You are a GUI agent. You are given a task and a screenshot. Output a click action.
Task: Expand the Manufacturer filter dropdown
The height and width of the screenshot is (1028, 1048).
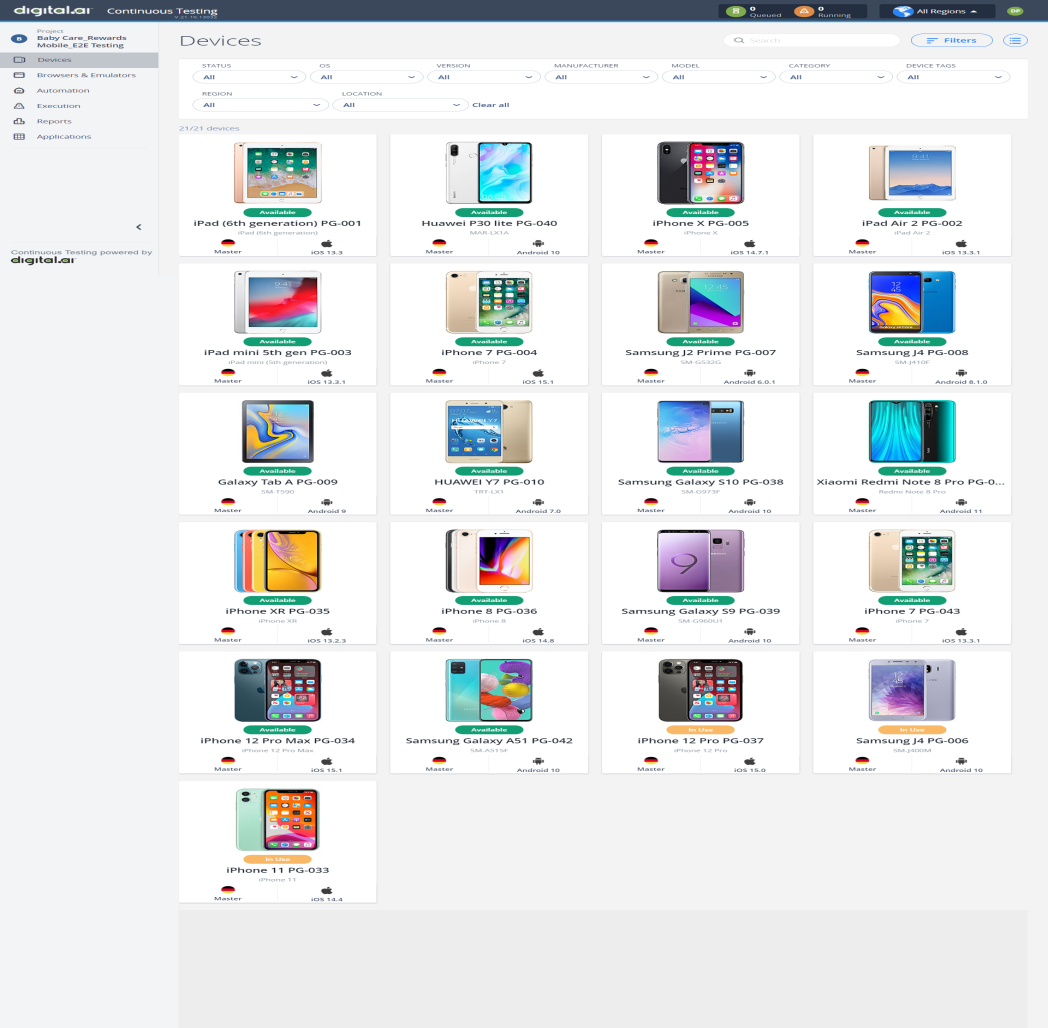coord(602,78)
